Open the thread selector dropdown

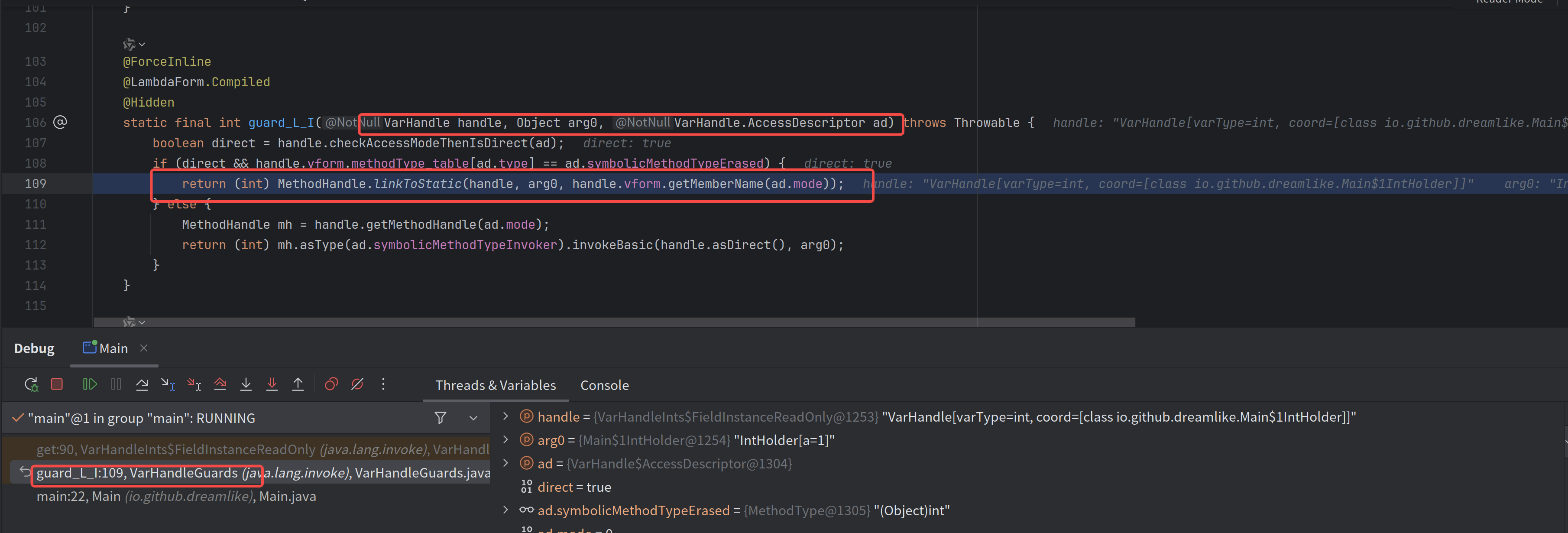473,419
